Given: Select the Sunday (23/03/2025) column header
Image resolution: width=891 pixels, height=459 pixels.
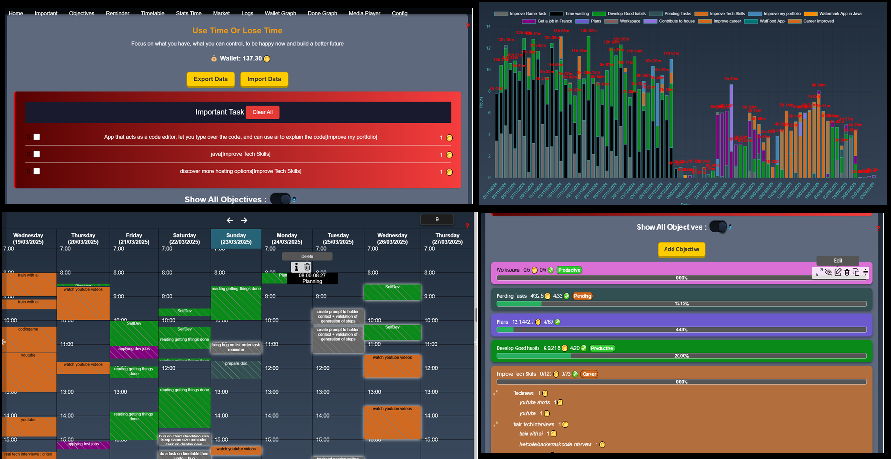Looking at the screenshot, I should click(x=236, y=239).
